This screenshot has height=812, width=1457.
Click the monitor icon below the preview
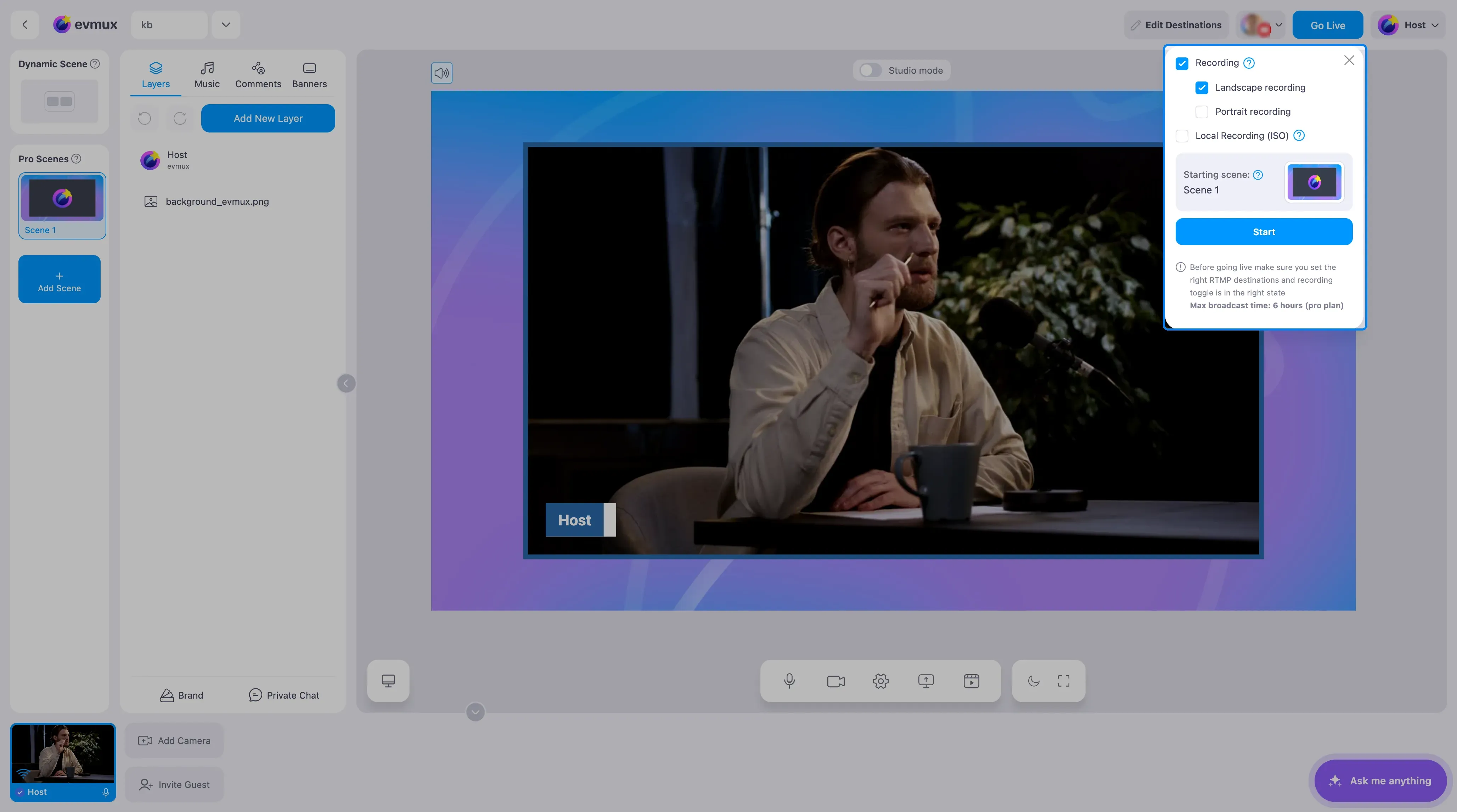click(388, 681)
